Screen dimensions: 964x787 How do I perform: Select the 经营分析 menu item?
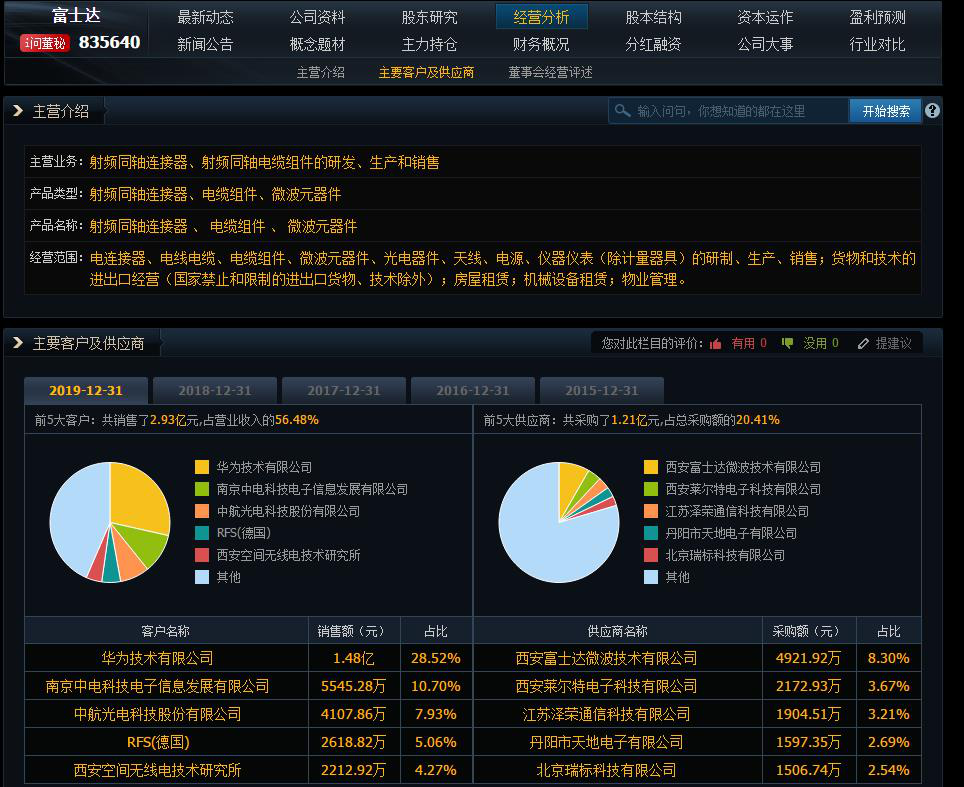coord(542,17)
